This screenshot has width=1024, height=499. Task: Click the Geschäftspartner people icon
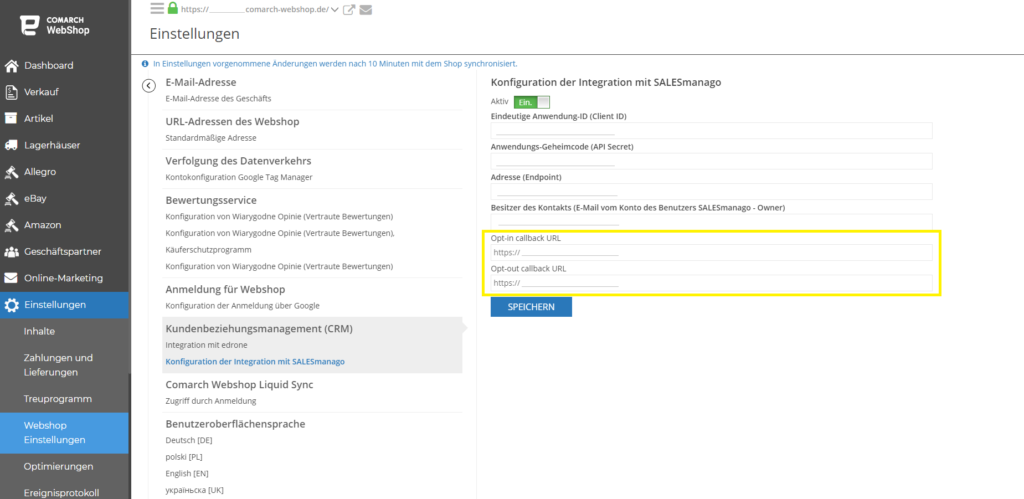coord(10,251)
